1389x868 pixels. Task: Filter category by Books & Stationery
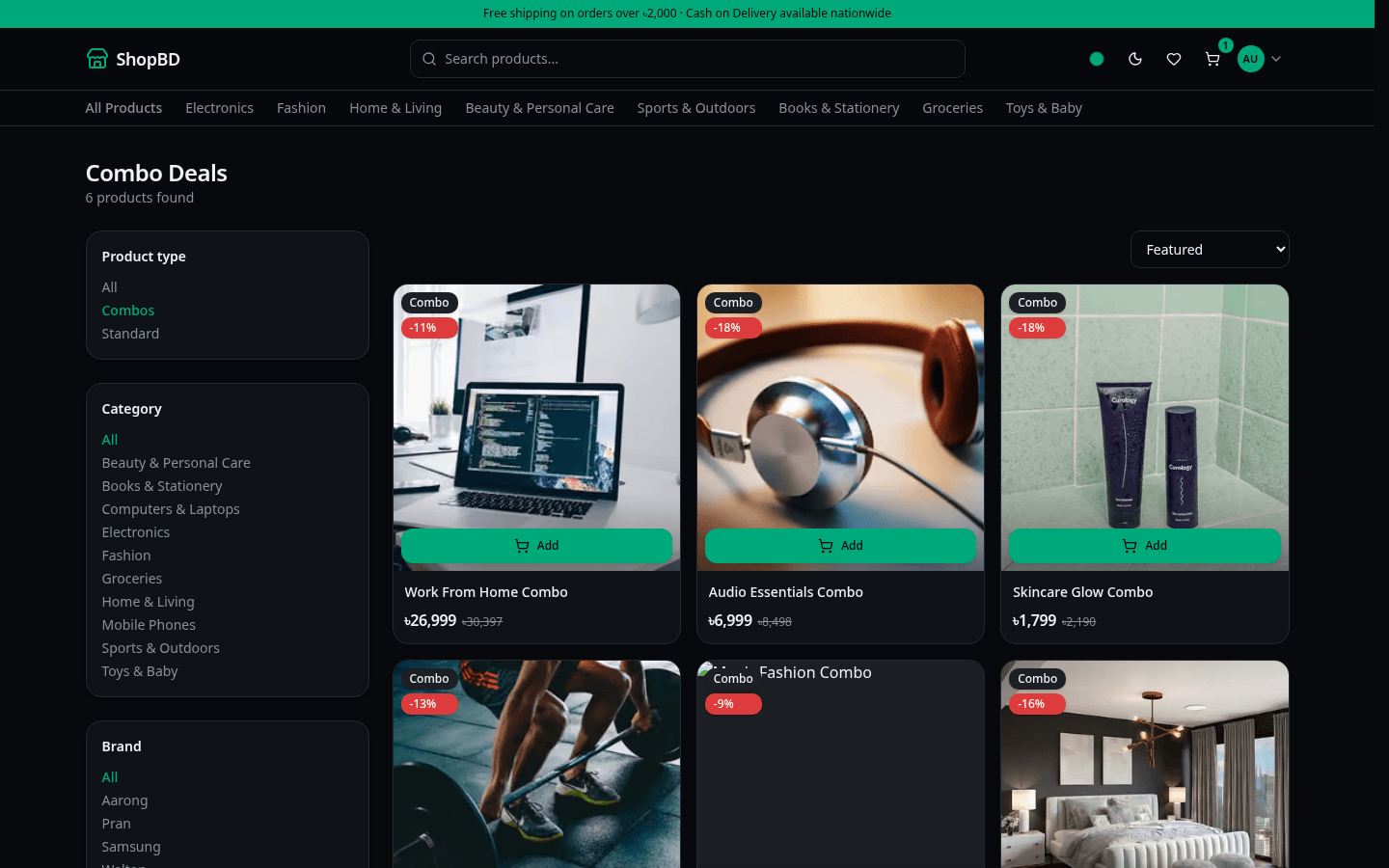click(162, 486)
